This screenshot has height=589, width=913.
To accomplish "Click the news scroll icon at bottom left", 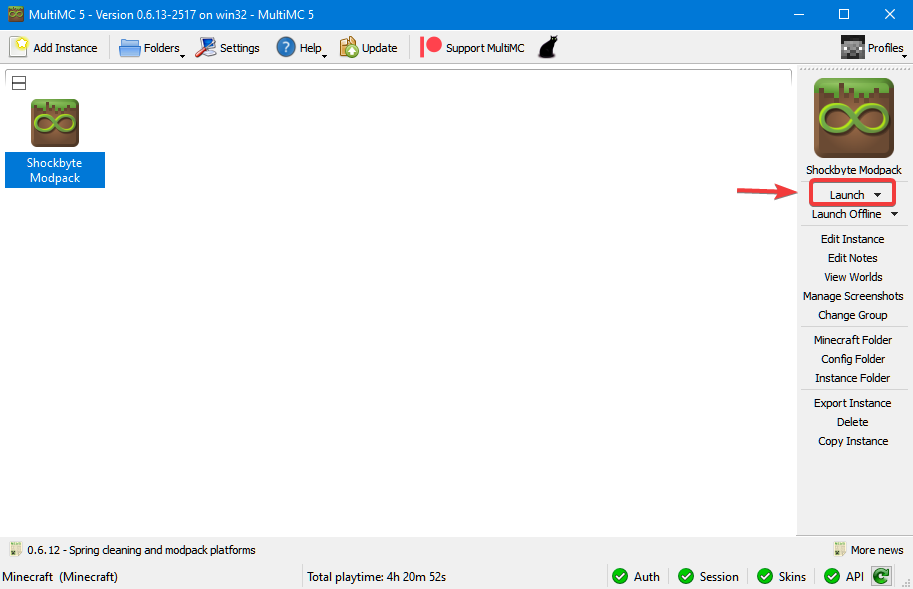I will pos(16,549).
